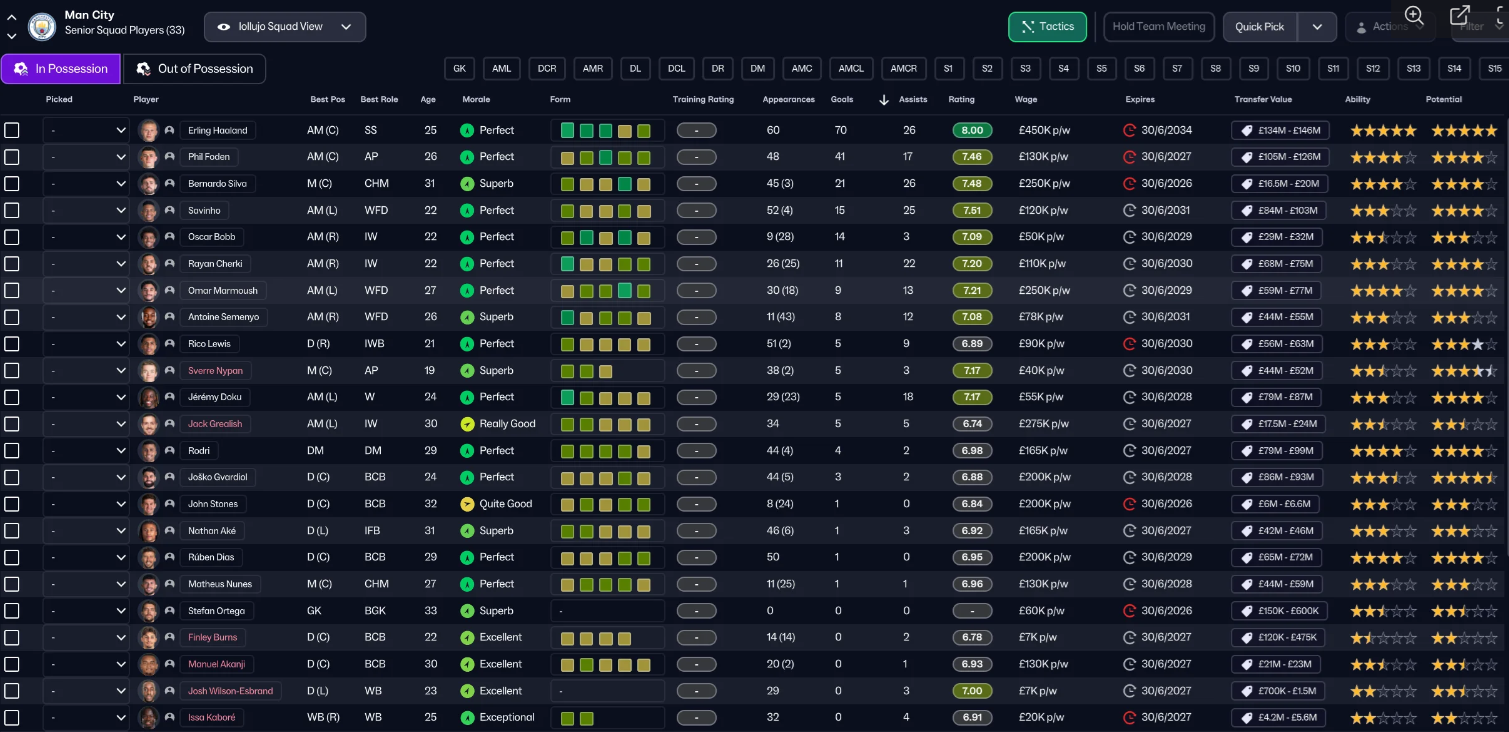Switch to the Out of Possession tab

coord(195,69)
